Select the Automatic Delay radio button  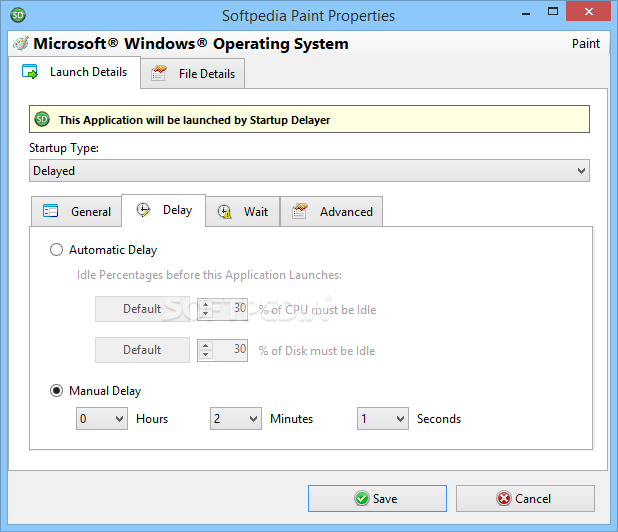pyautogui.click(x=56, y=250)
